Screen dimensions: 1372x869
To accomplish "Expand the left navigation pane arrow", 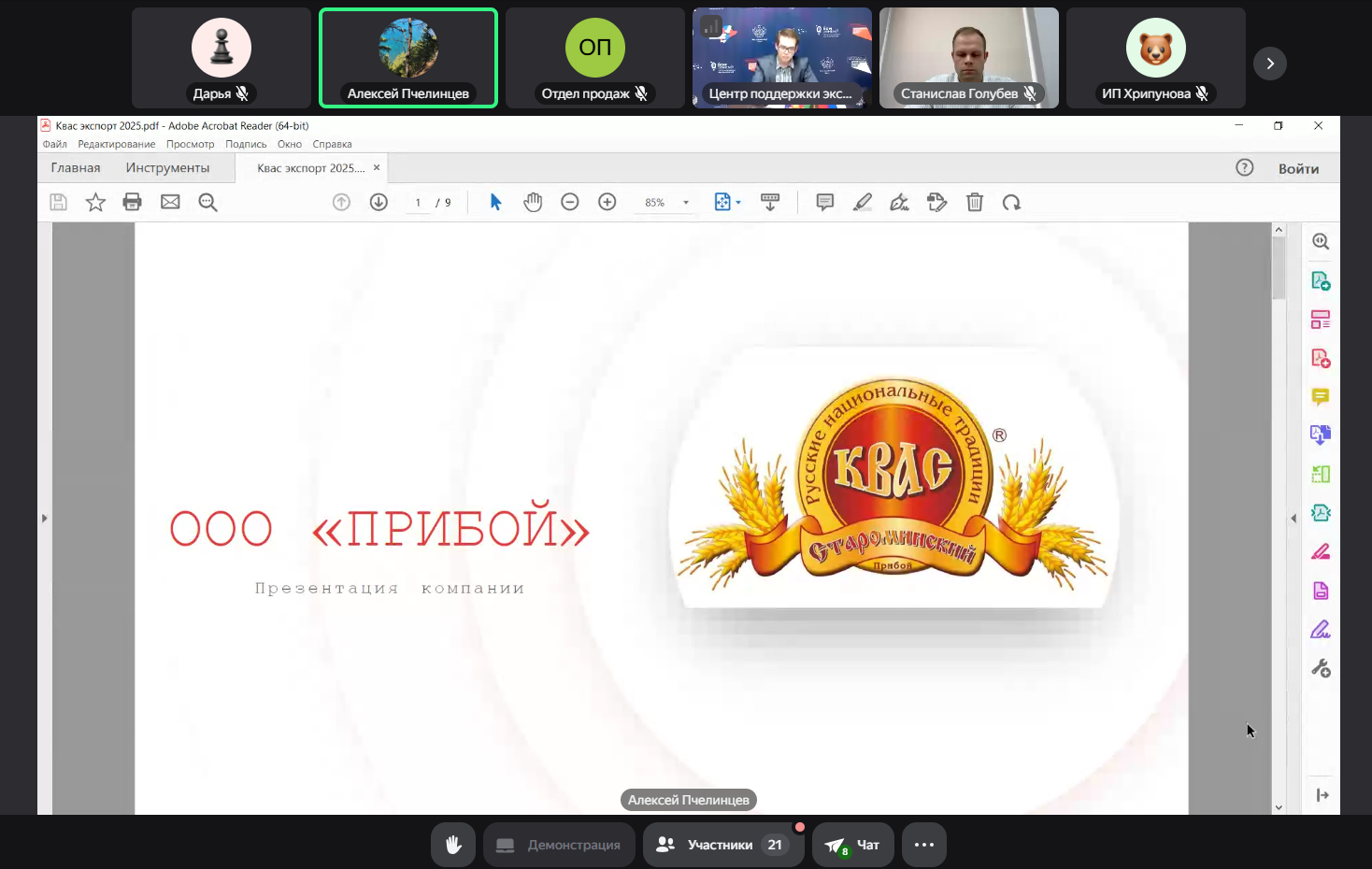I will 44,518.
